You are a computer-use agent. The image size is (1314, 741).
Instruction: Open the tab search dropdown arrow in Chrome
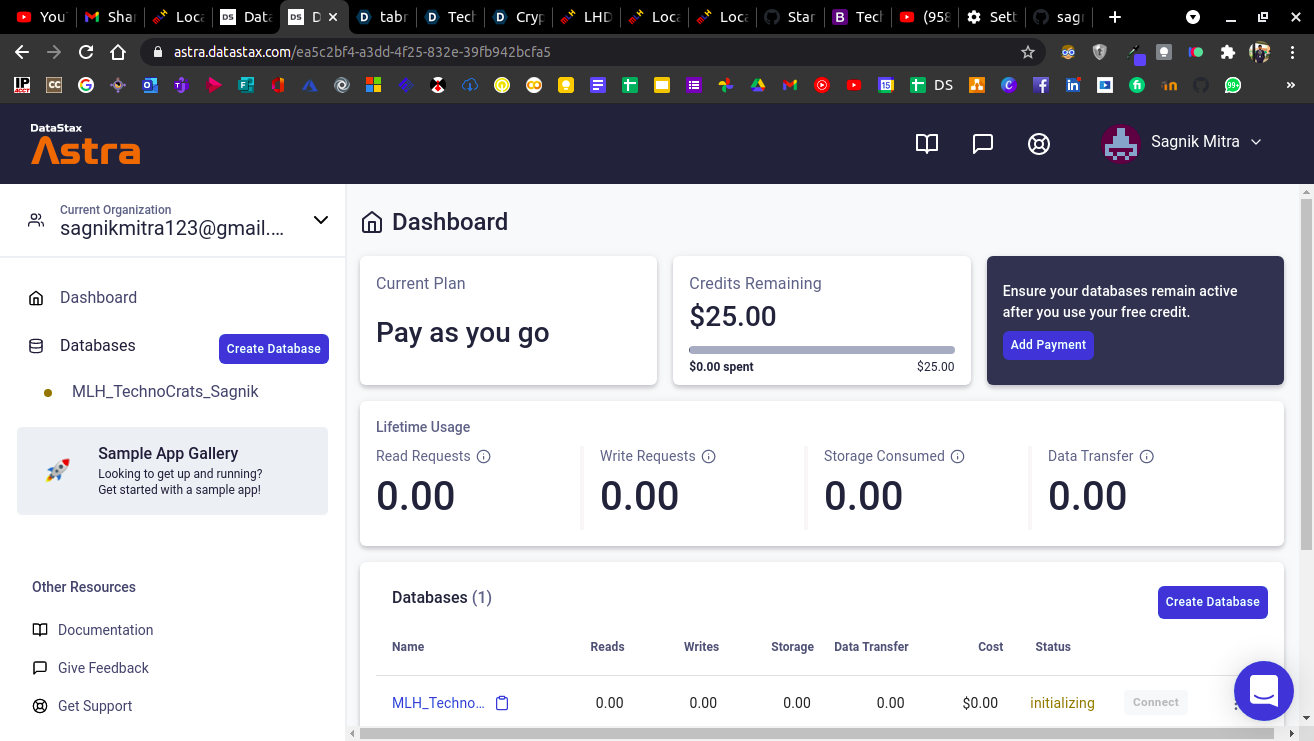click(x=1193, y=17)
